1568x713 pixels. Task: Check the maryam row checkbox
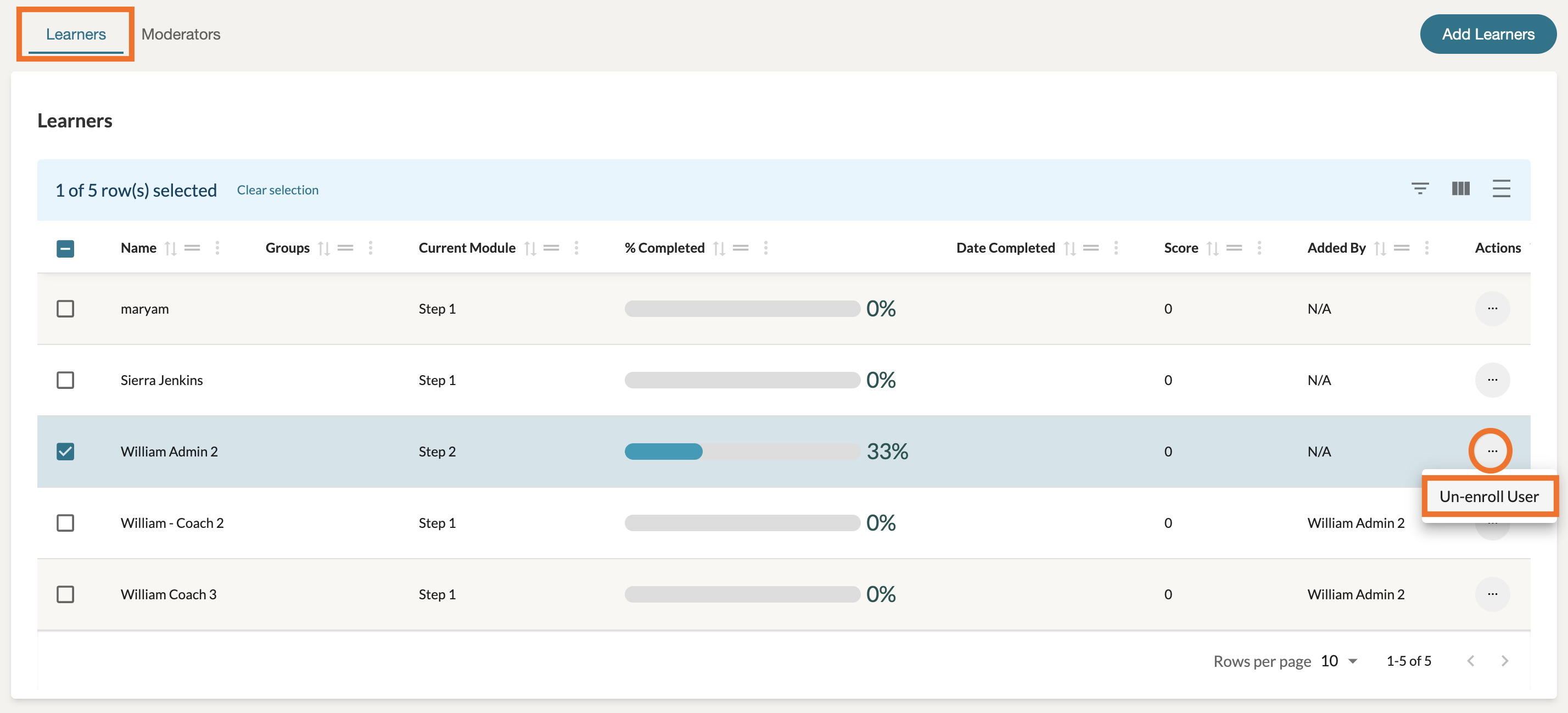65,309
